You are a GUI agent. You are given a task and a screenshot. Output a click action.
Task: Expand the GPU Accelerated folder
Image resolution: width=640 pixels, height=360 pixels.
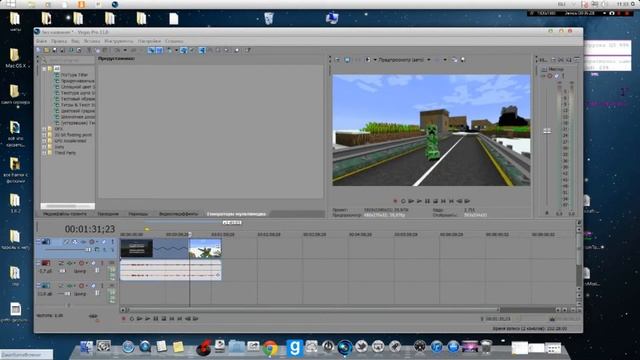[44, 141]
